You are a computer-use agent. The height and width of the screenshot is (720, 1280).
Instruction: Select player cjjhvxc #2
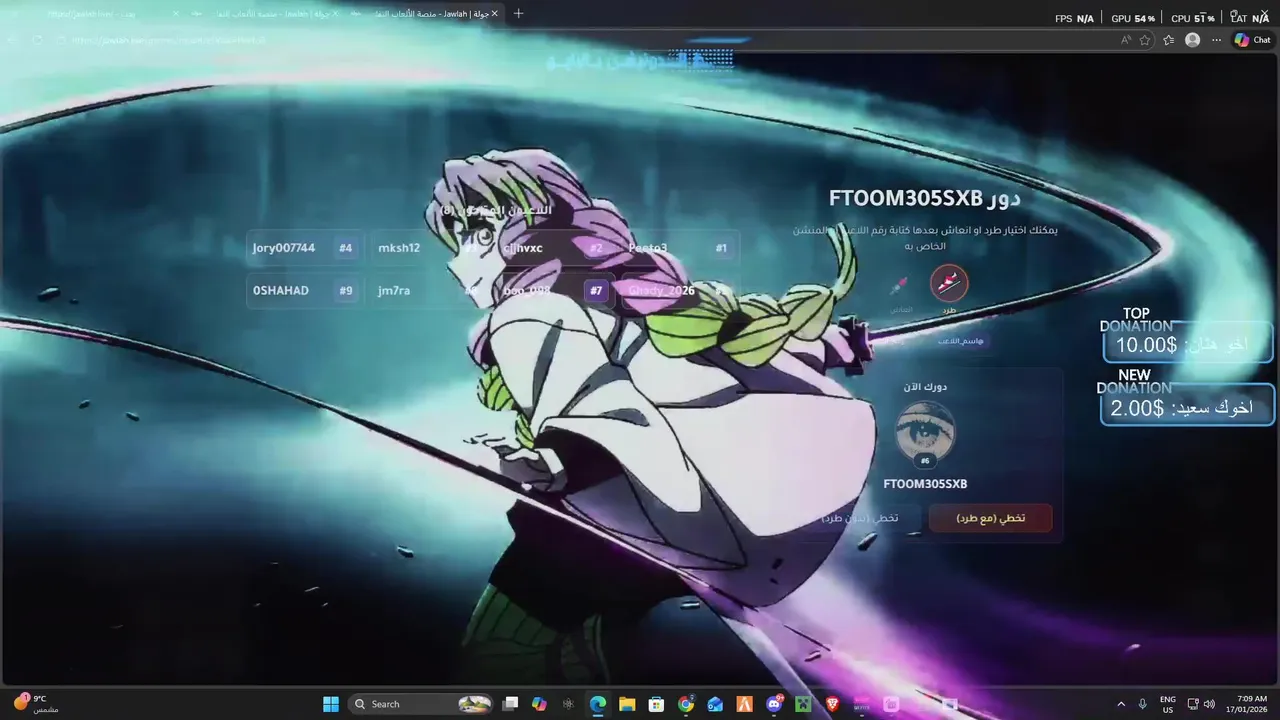click(555, 248)
